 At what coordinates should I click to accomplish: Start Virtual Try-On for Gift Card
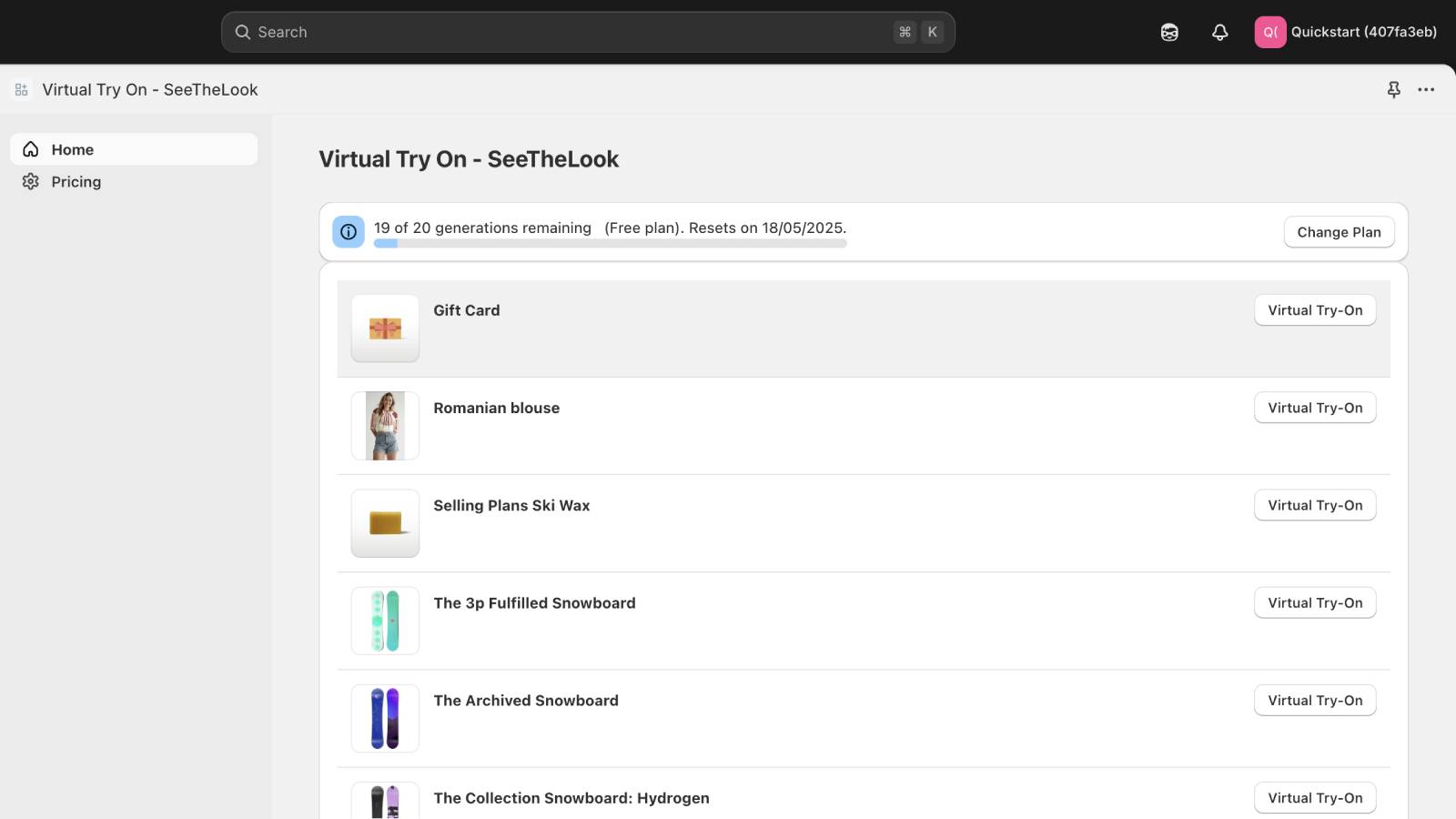pos(1315,310)
